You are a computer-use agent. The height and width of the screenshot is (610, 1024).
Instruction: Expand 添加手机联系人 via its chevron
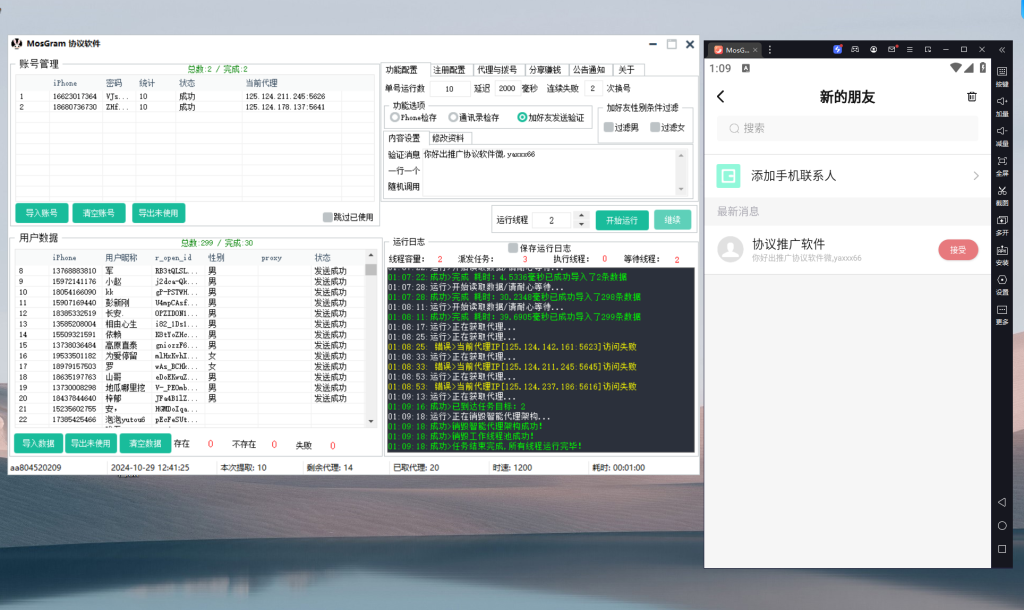(976, 176)
